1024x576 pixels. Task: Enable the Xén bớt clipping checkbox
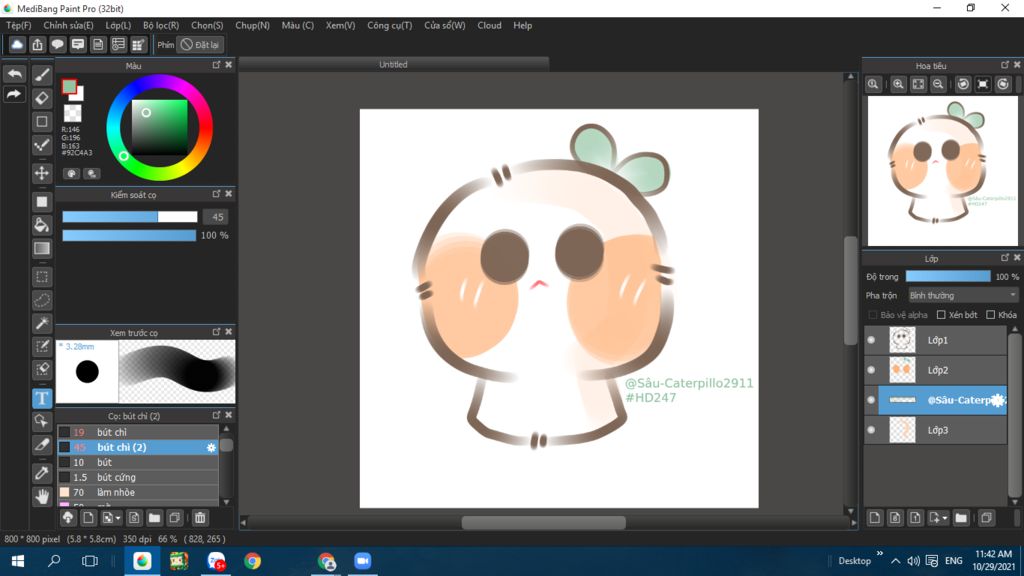click(x=941, y=315)
